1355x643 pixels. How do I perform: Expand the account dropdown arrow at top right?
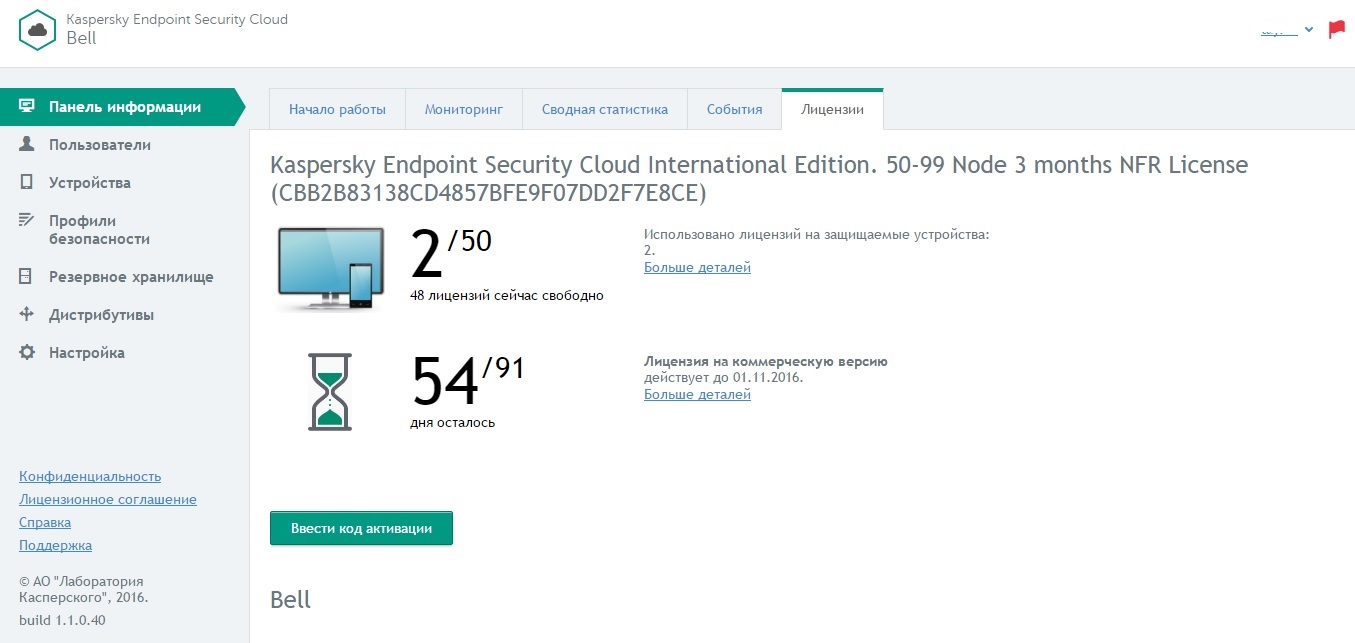(1309, 30)
